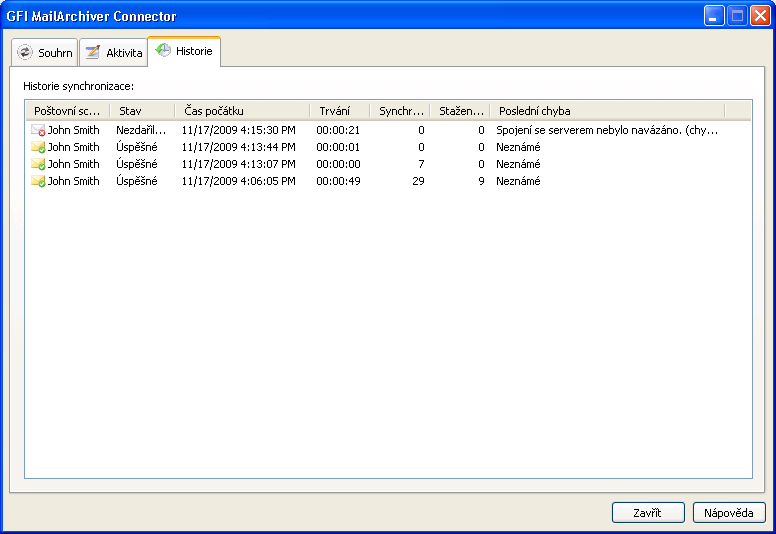Click start time 11/17/2009 4:13:44 PM
The height and width of the screenshot is (534, 776).
[x=239, y=147]
